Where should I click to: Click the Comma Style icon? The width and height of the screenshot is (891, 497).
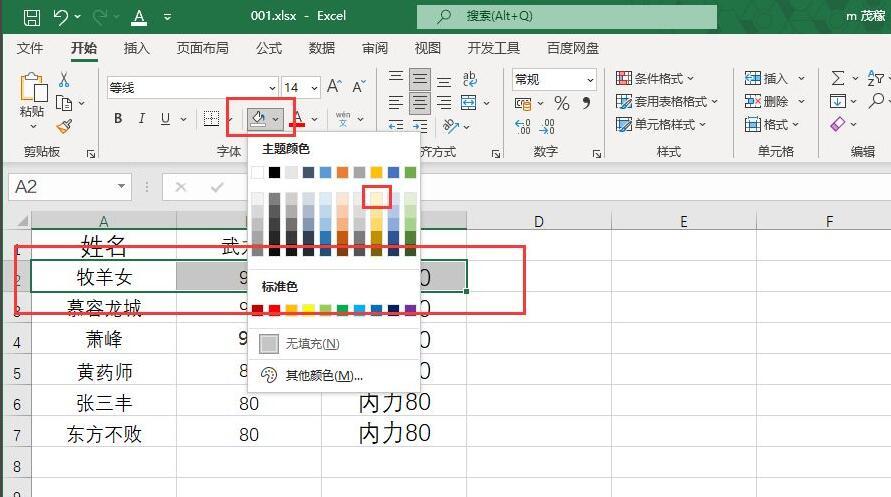[586, 103]
